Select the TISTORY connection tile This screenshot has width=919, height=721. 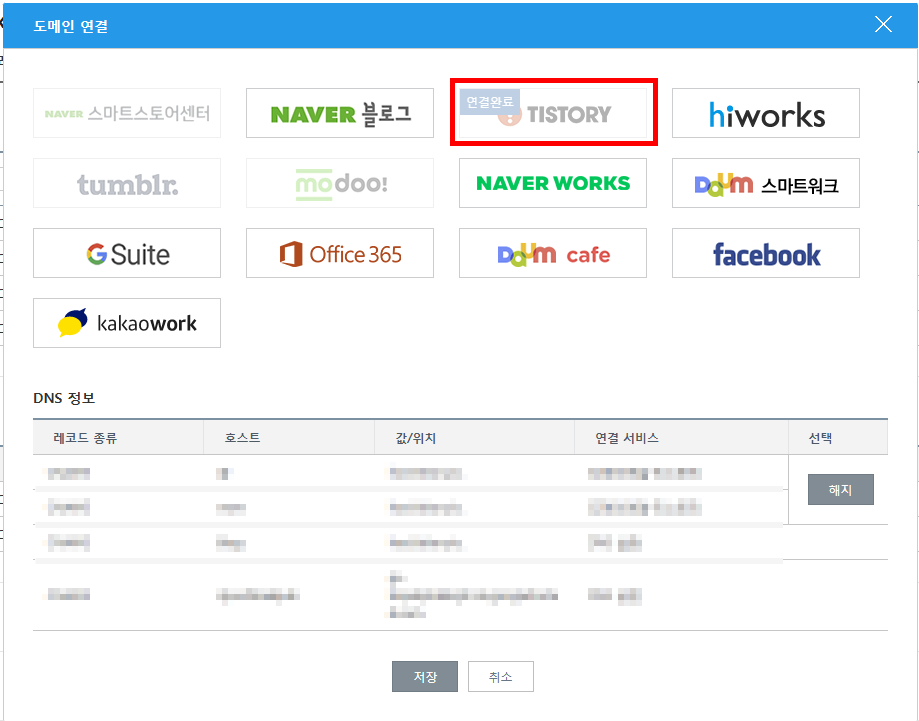coord(553,113)
